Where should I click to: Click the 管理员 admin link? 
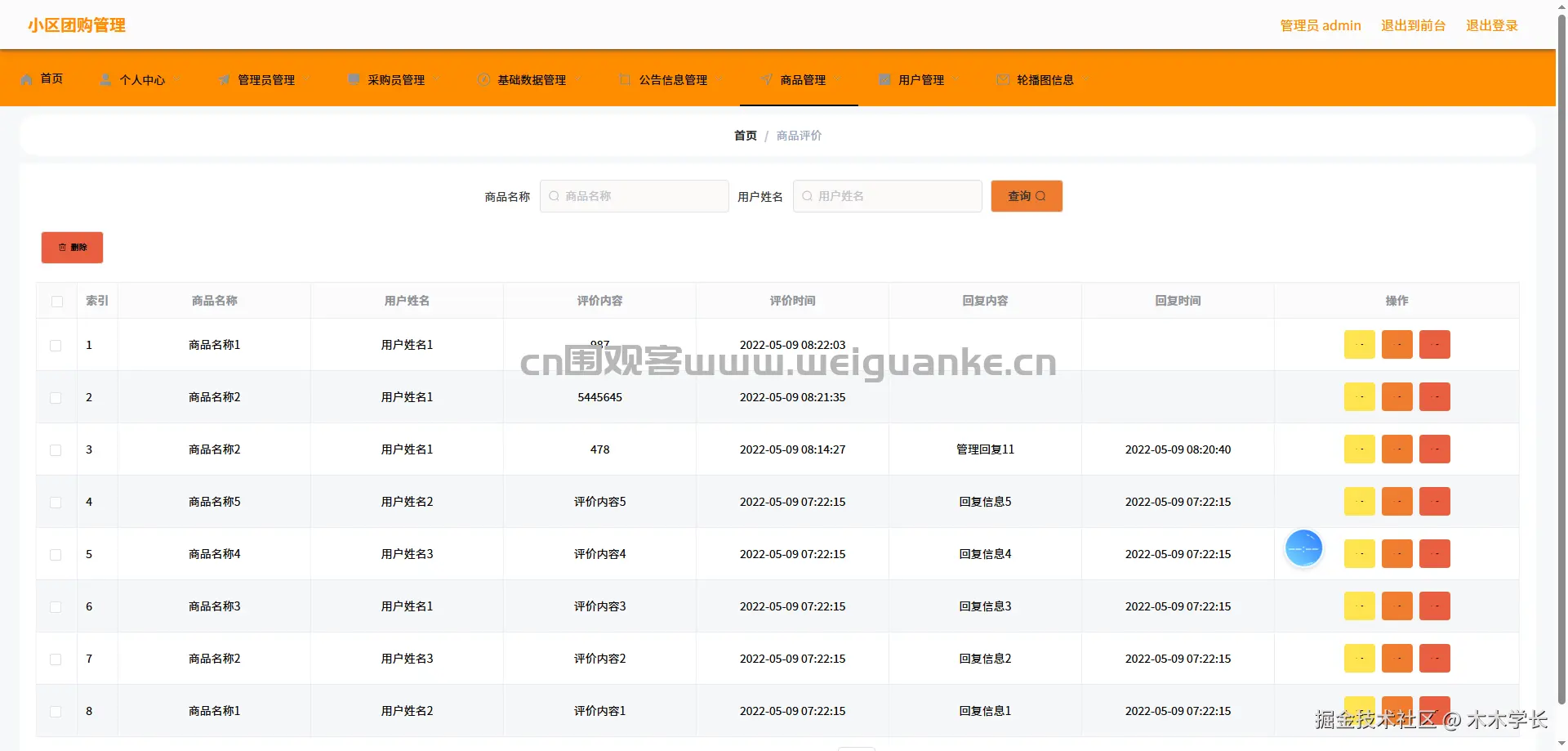1321,25
